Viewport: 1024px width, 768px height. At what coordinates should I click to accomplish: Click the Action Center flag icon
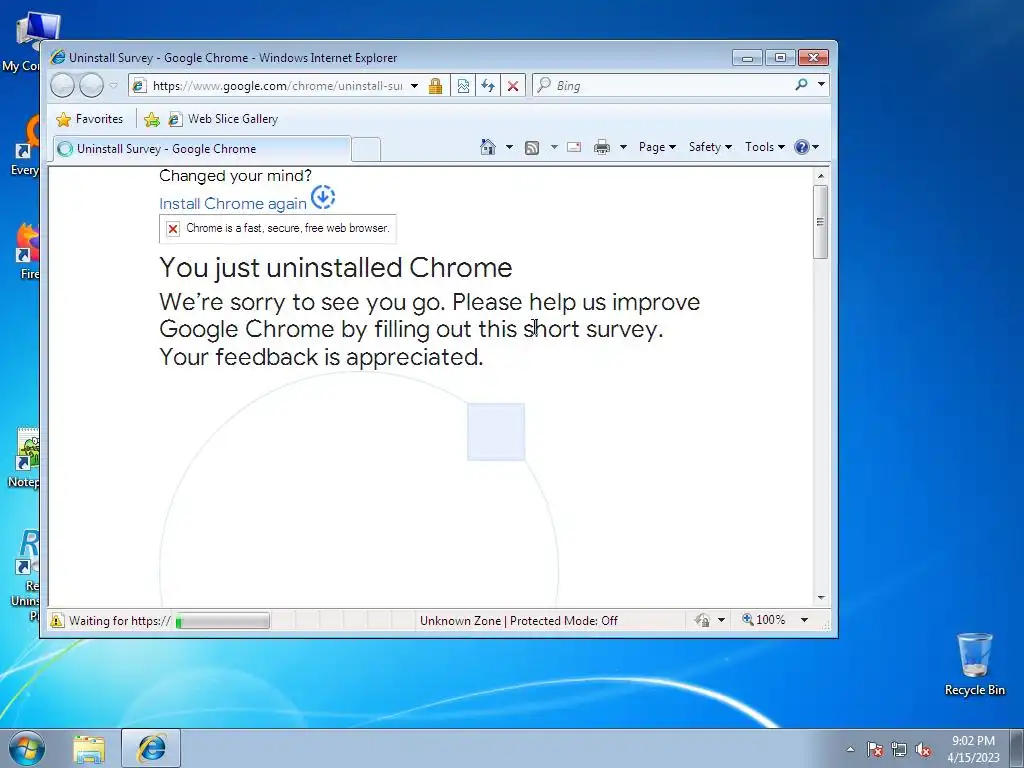coord(875,750)
